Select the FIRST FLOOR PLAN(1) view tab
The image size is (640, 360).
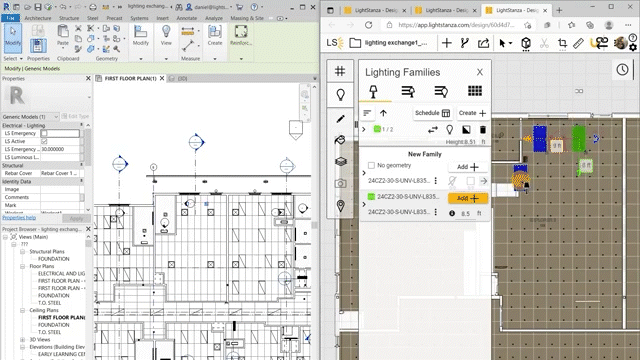pos(130,78)
